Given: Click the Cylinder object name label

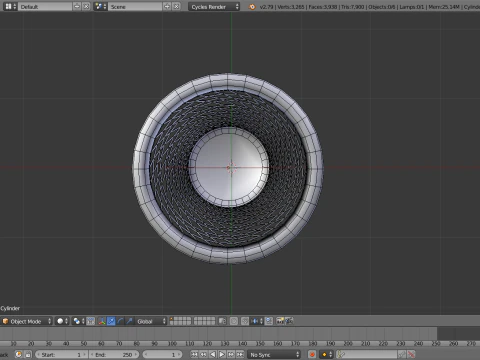Looking at the screenshot, I should [10, 308].
